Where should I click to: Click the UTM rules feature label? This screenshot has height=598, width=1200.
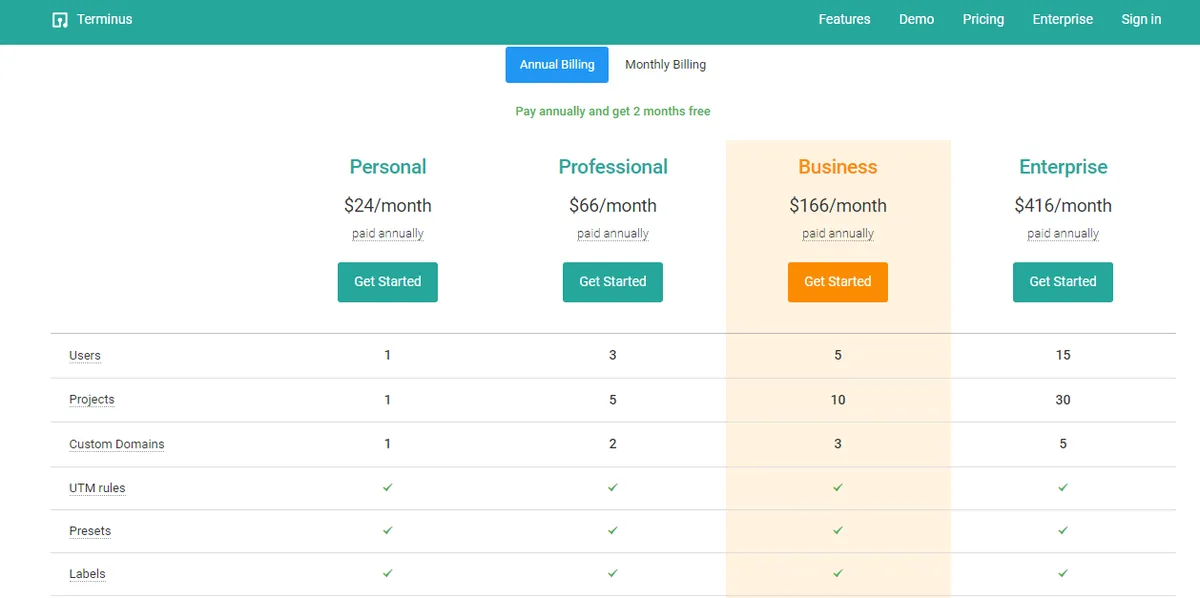(x=97, y=488)
